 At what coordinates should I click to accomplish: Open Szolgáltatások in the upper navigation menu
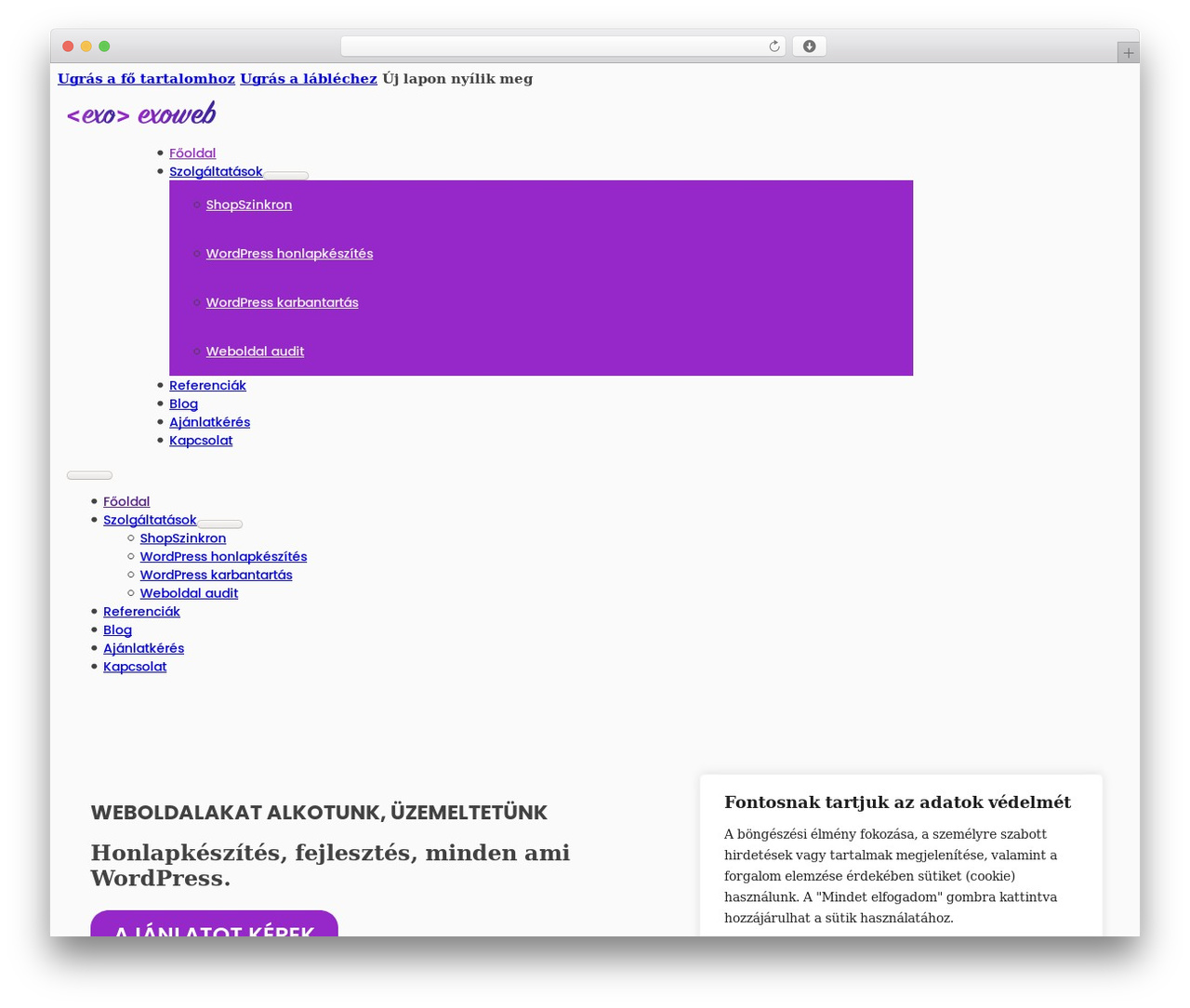[216, 172]
